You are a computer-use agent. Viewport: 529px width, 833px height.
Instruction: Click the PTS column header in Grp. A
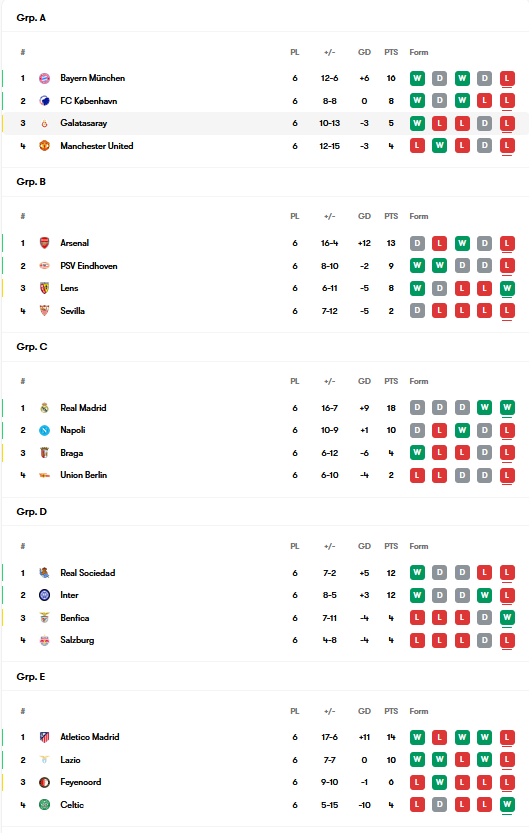(x=391, y=52)
